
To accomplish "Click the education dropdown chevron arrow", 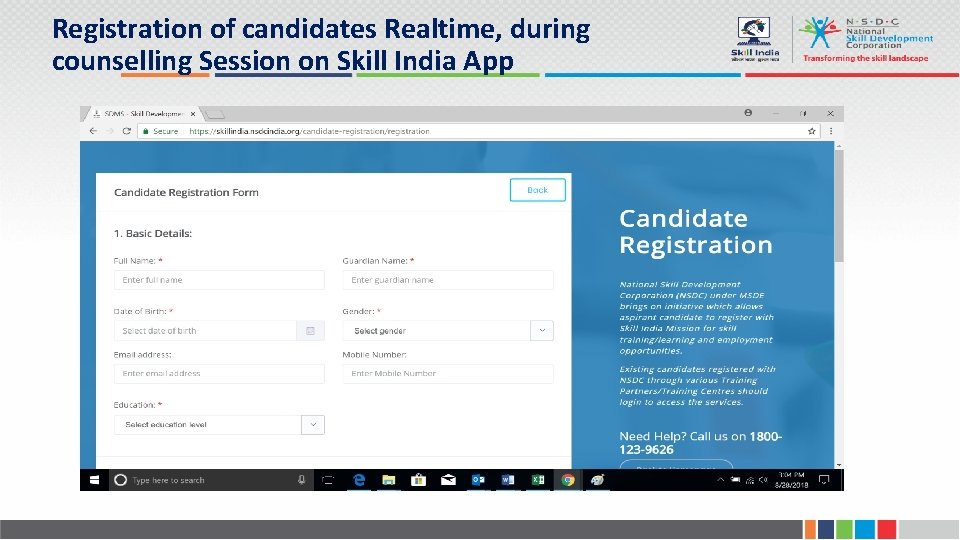I will 313,425.
